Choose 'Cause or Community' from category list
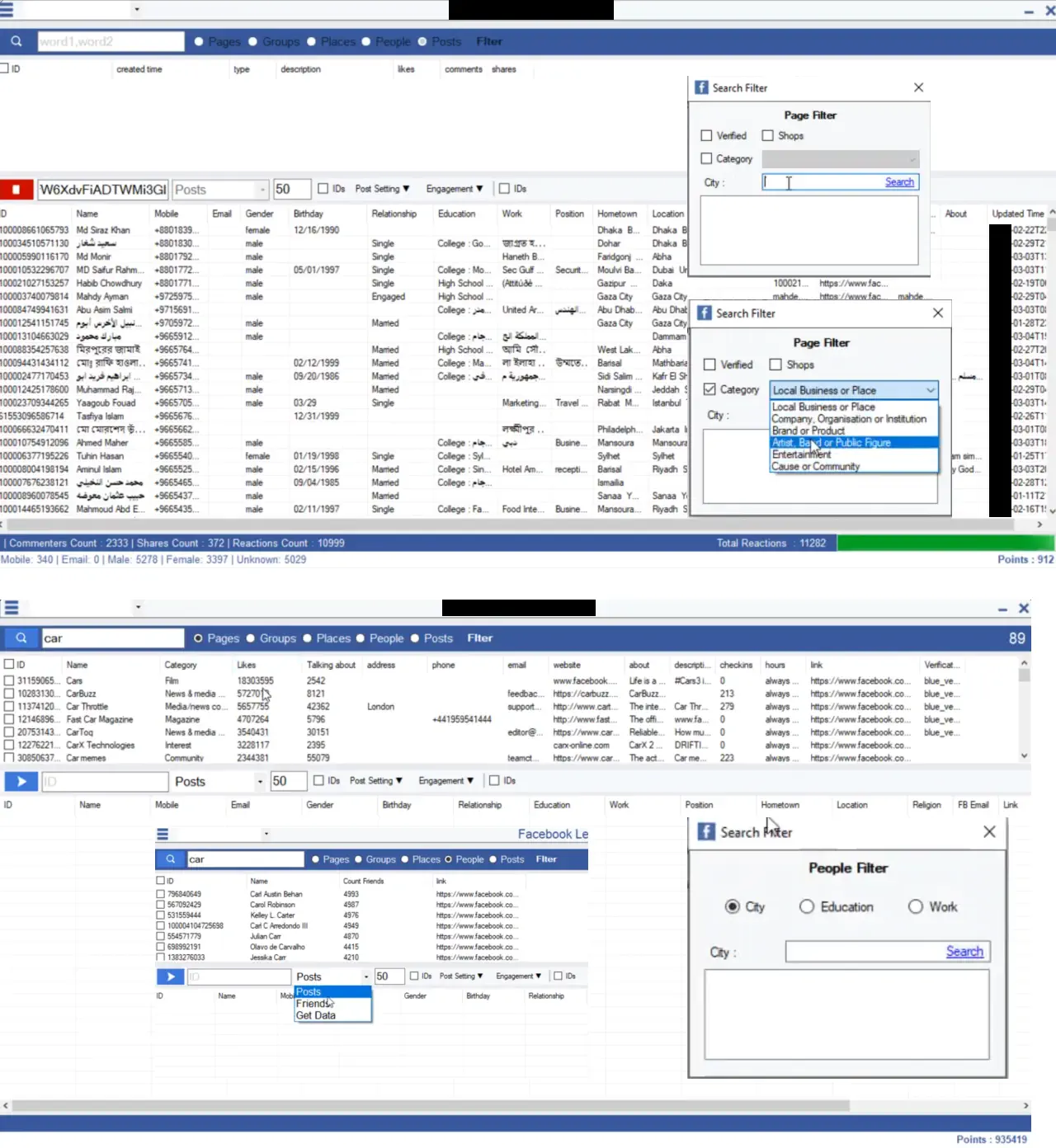The width and height of the screenshot is (1056, 1148). click(x=815, y=467)
